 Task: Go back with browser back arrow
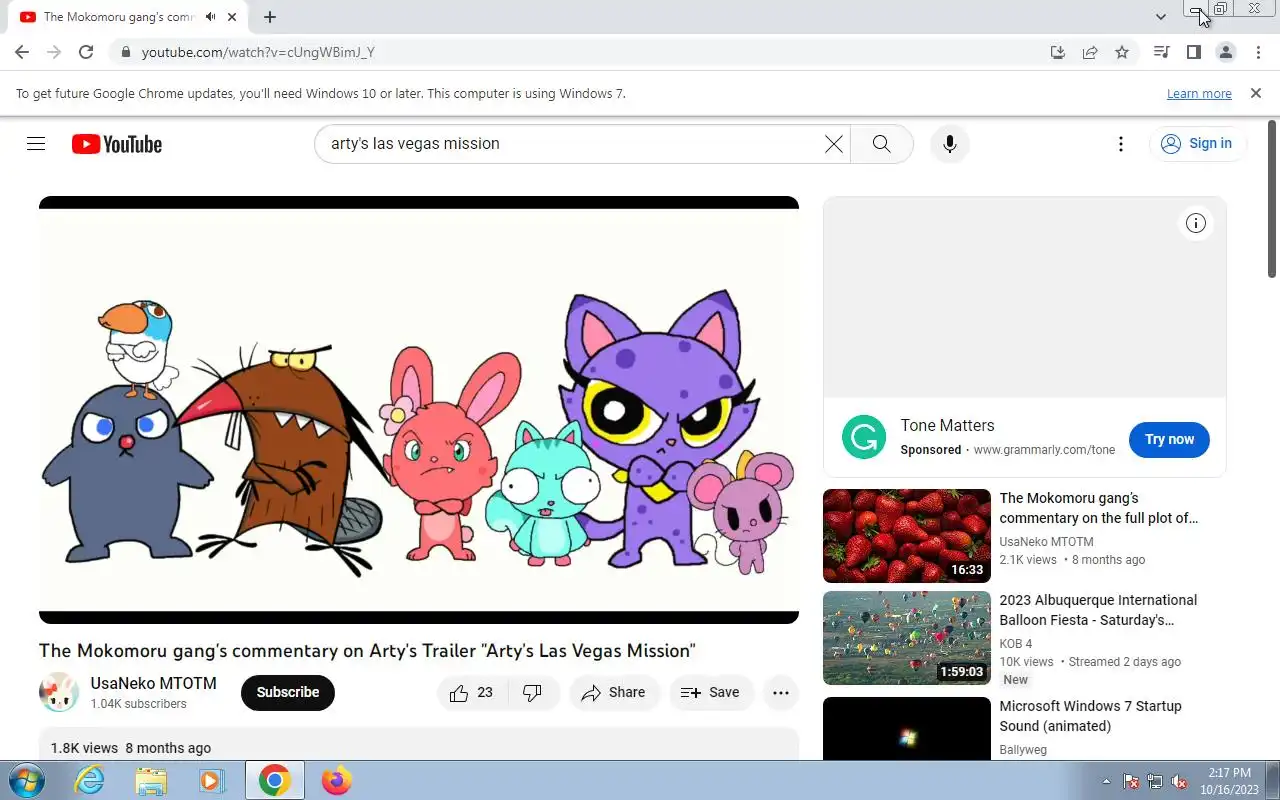pos(22,52)
